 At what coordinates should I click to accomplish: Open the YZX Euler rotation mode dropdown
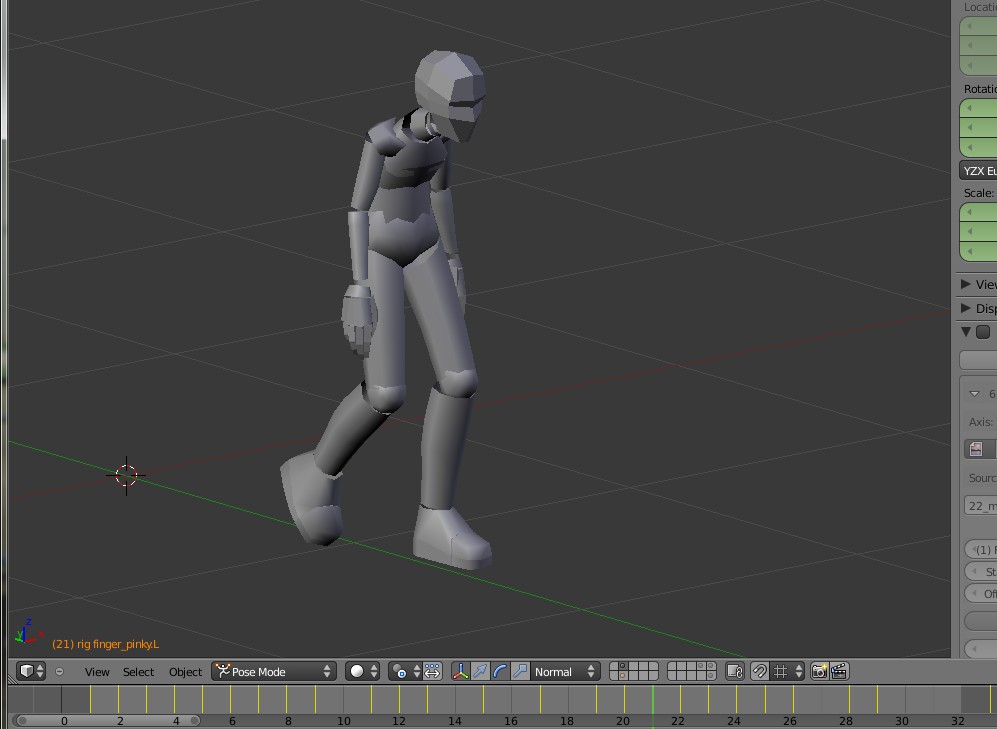tap(978, 170)
